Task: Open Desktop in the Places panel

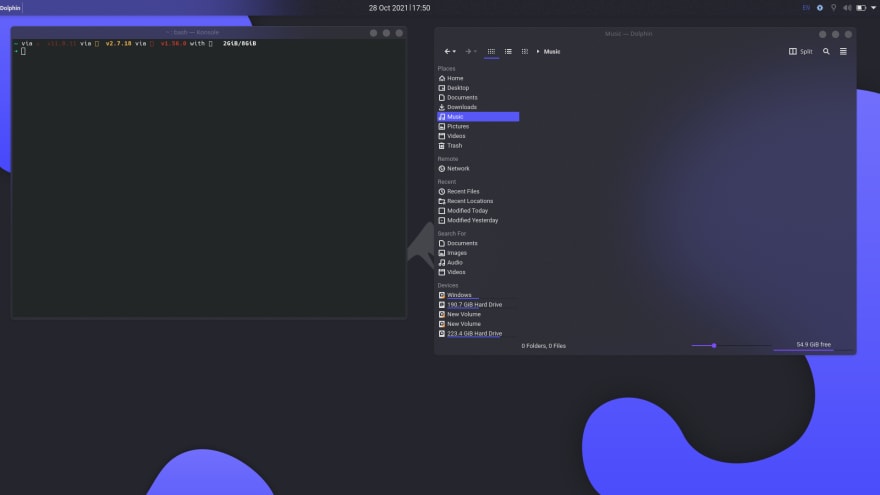Action: [478, 88]
